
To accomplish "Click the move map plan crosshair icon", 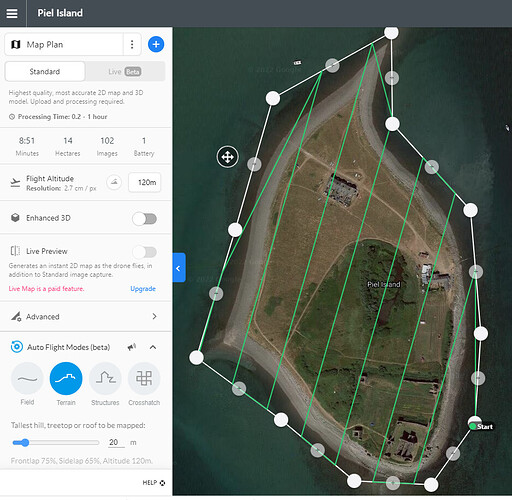I will 228,157.
